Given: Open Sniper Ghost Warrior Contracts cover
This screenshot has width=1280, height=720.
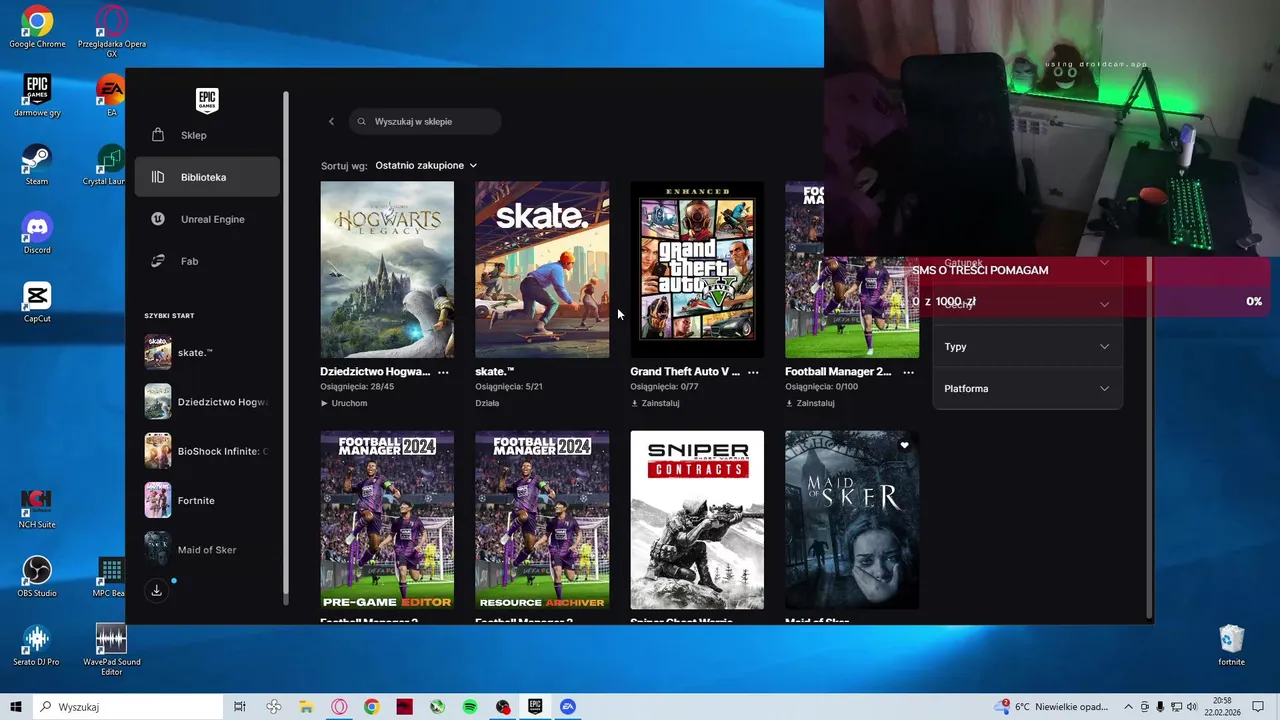Looking at the screenshot, I should point(697,520).
